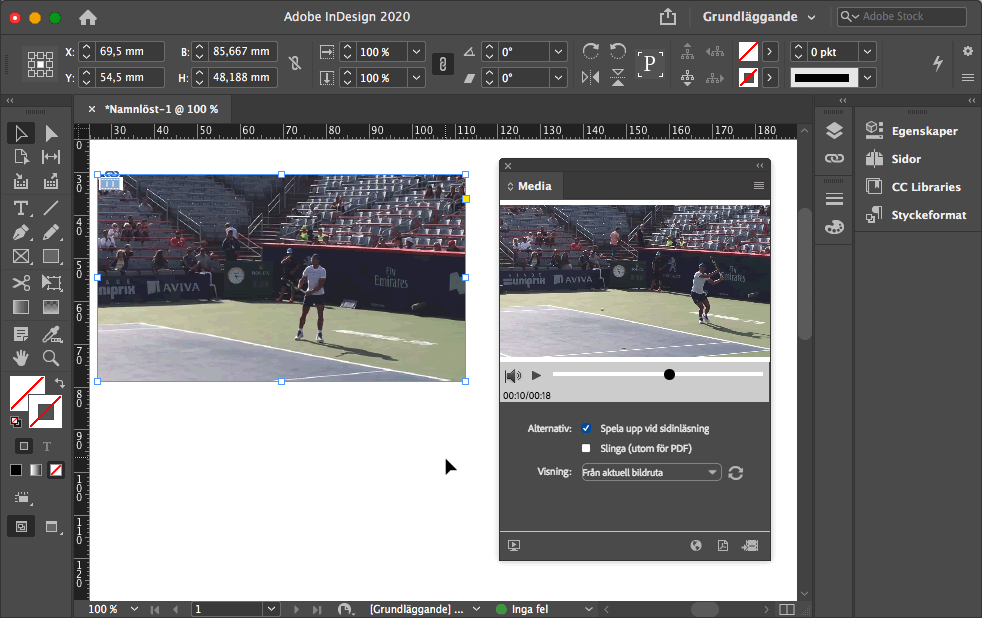Open the Media panel flyout menu
This screenshot has width=982, height=618.
click(x=758, y=186)
